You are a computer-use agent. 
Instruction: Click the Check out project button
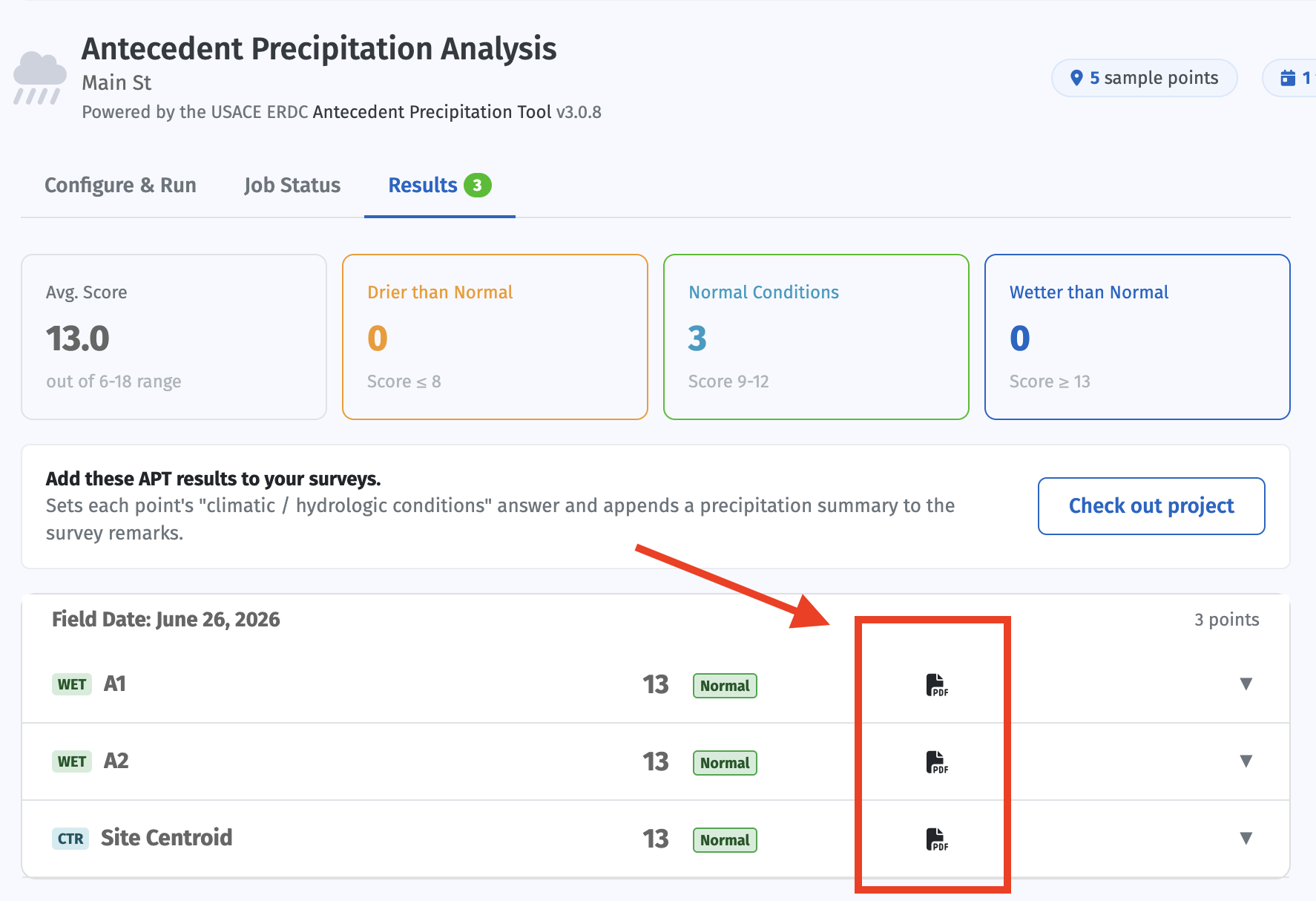[x=1151, y=506]
